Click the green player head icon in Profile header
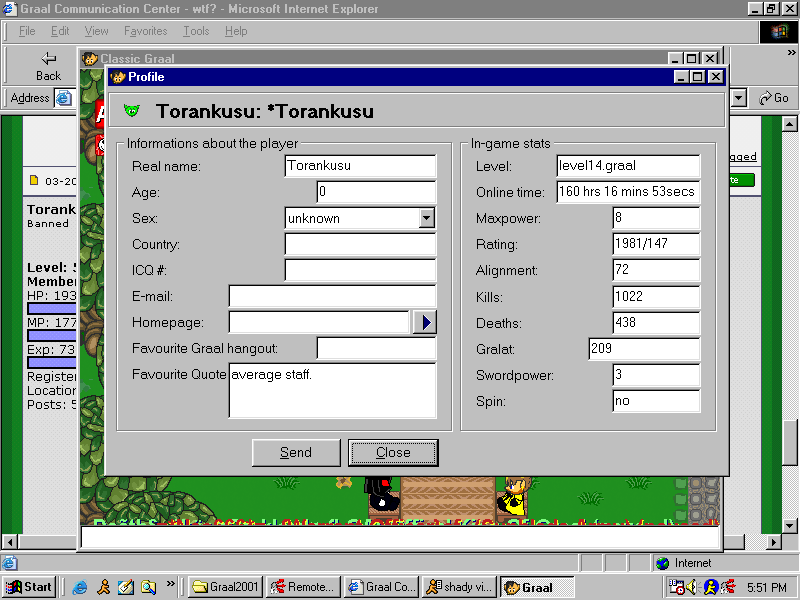The height and width of the screenshot is (600, 800). click(x=132, y=110)
